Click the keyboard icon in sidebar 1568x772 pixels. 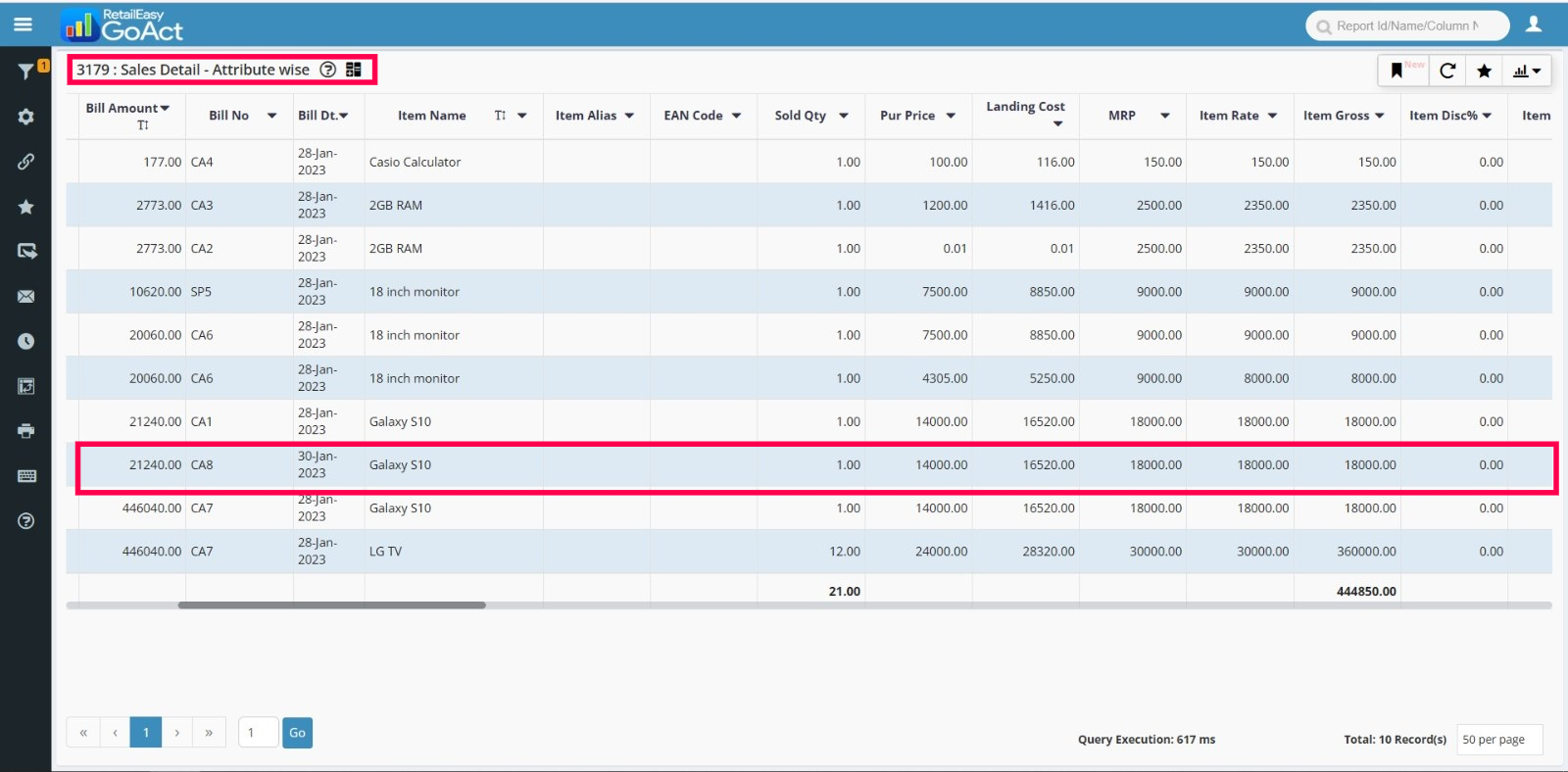(x=26, y=476)
